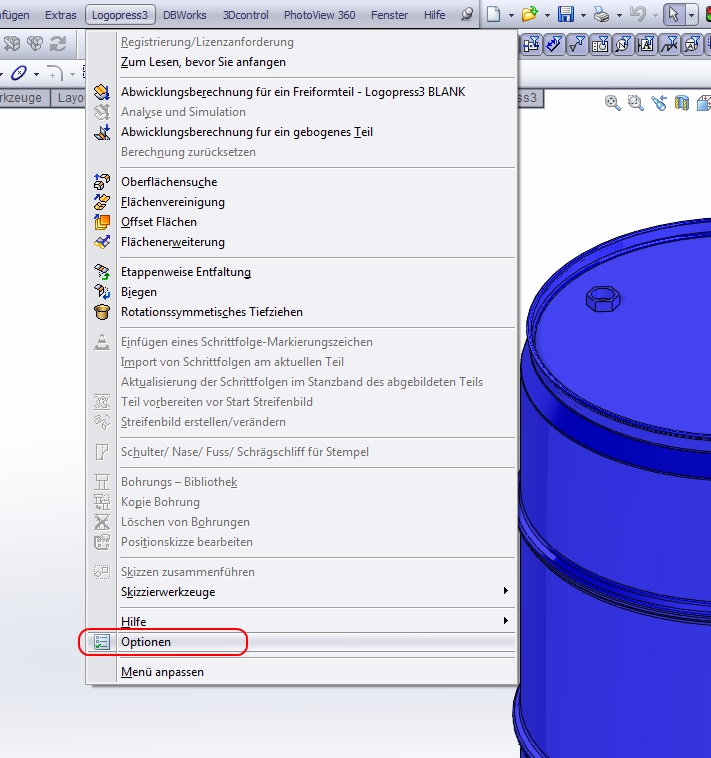Click the Flächenvereinigung icon
711x758 pixels.
pos(102,202)
